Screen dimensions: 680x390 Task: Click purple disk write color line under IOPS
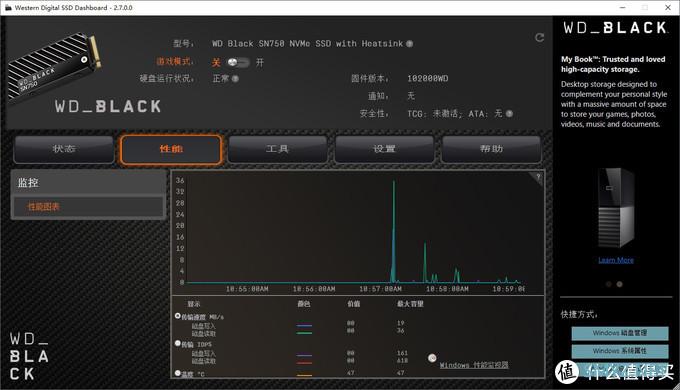304,355
